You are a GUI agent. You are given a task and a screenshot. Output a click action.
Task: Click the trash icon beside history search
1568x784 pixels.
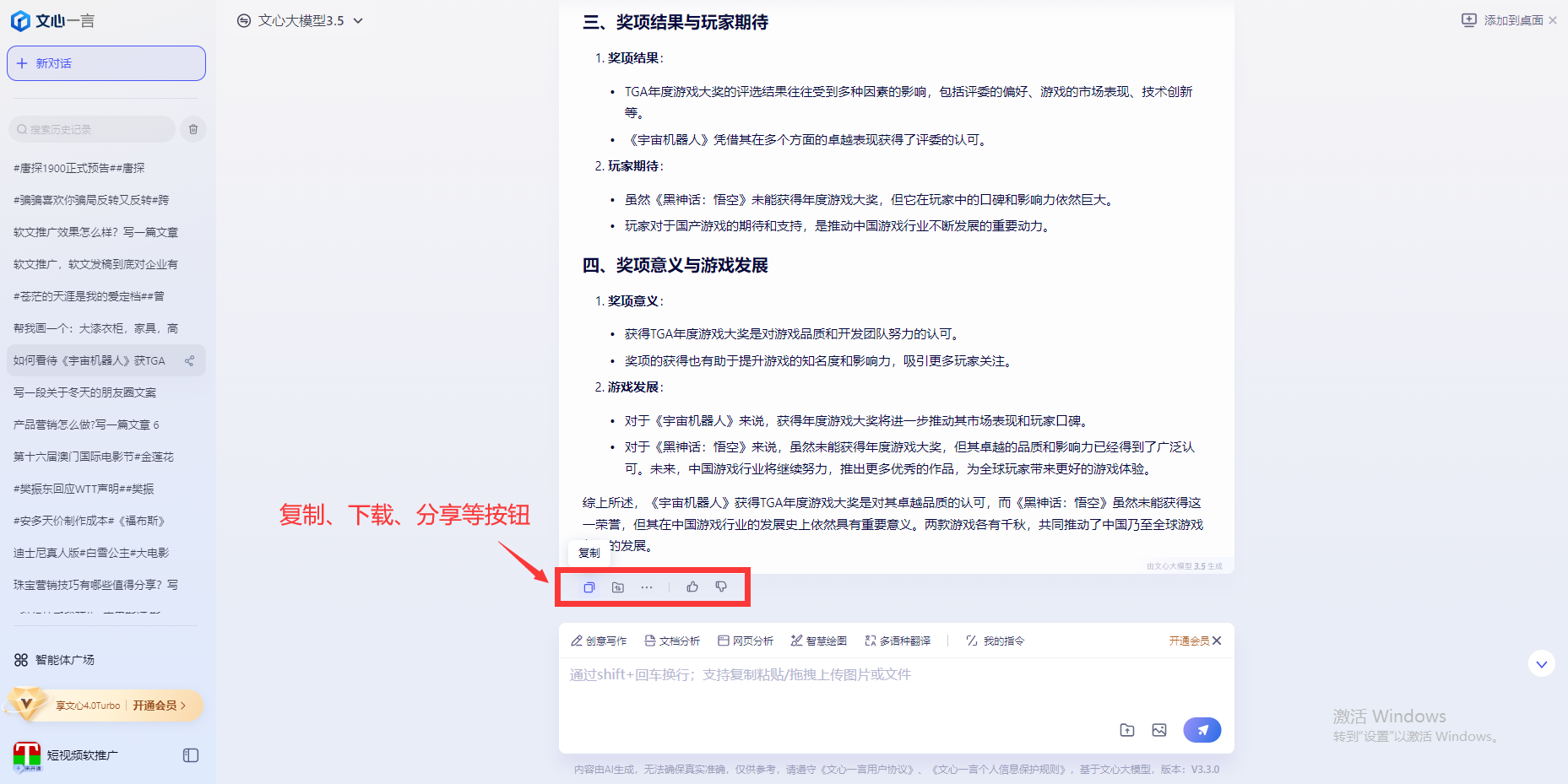point(193,129)
